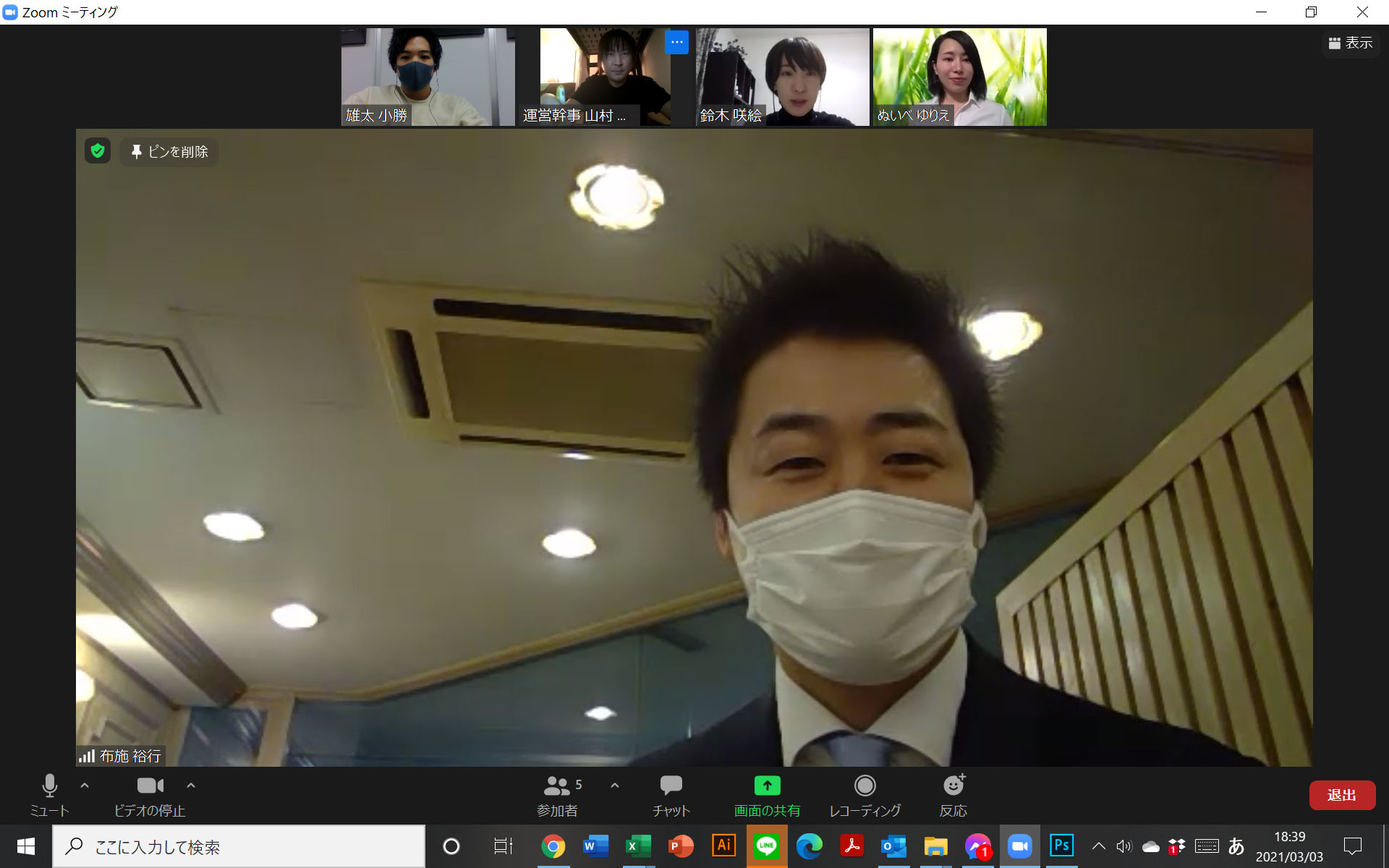This screenshot has width=1389, height=868.
Task: Toggle the IME input mode indicator あ
Action: pos(1236,846)
